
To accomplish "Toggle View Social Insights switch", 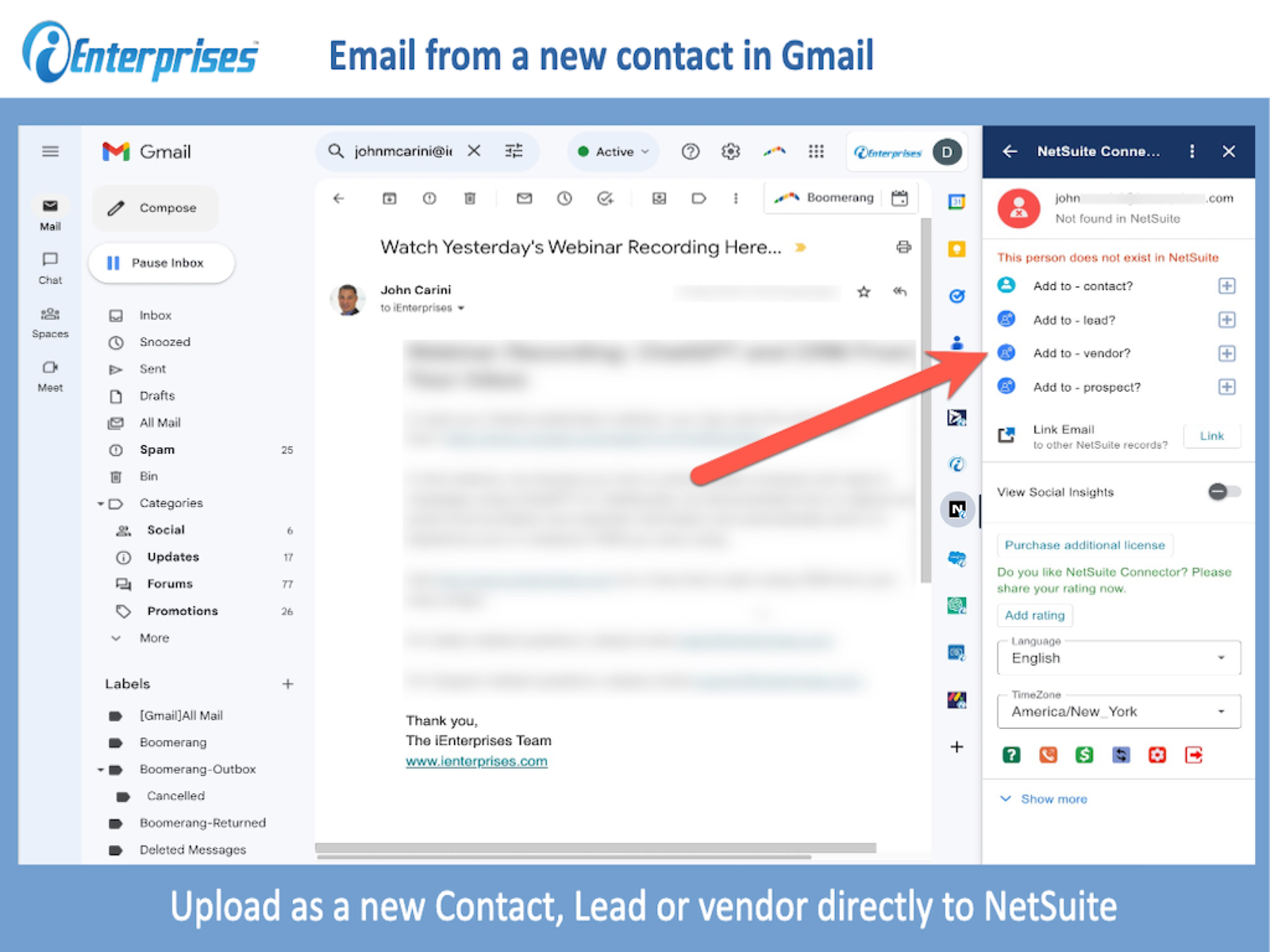I will (x=1224, y=492).
